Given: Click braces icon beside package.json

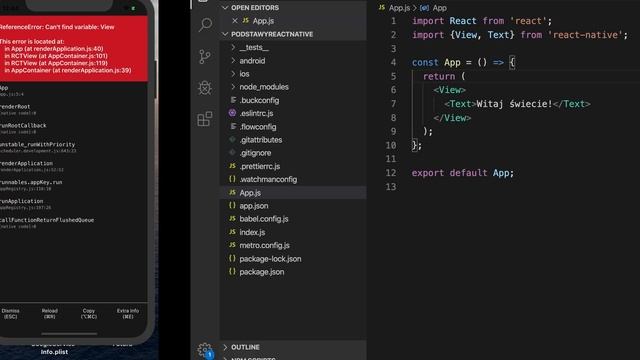Looking at the screenshot, I should click(x=232, y=271).
